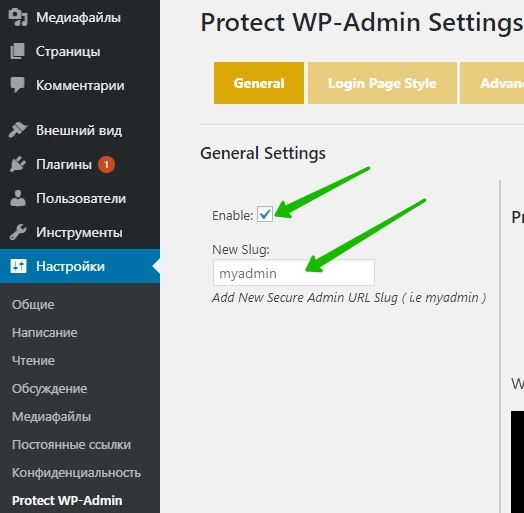
Task: Click the Страницы pages icon
Action: tap(17, 51)
